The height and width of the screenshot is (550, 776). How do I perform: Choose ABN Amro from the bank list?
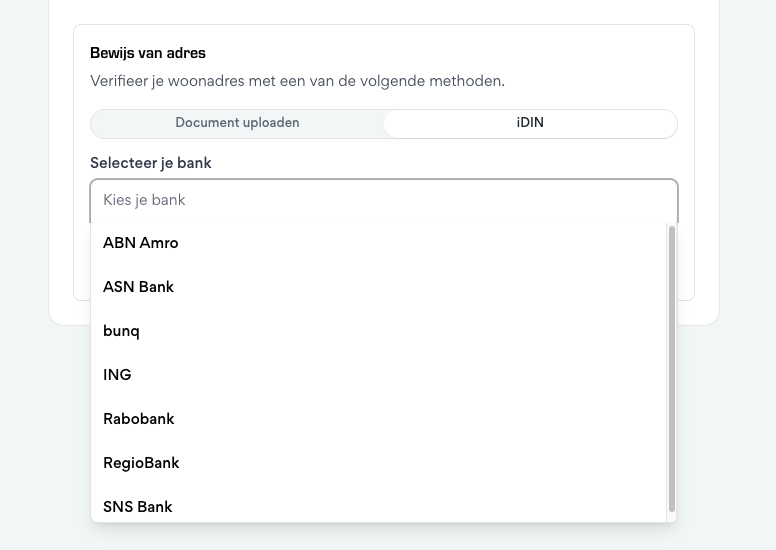click(x=141, y=243)
